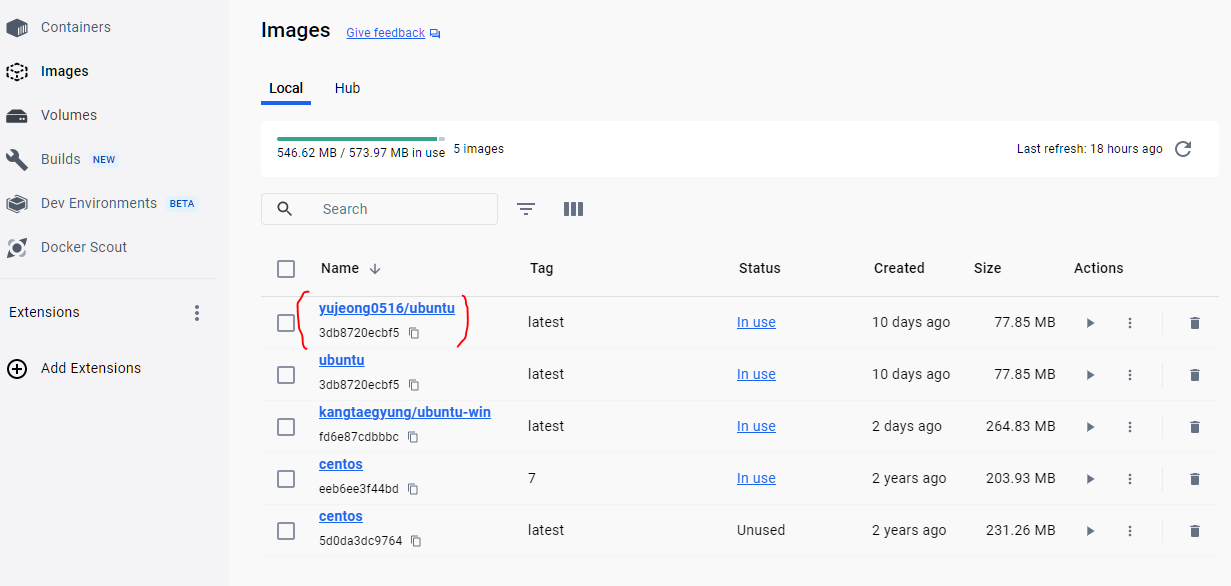Copy image ID 5d0da3dc9764
Image resolution: width=1231 pixels, height=586 pixels.
[x=416, y=541]
